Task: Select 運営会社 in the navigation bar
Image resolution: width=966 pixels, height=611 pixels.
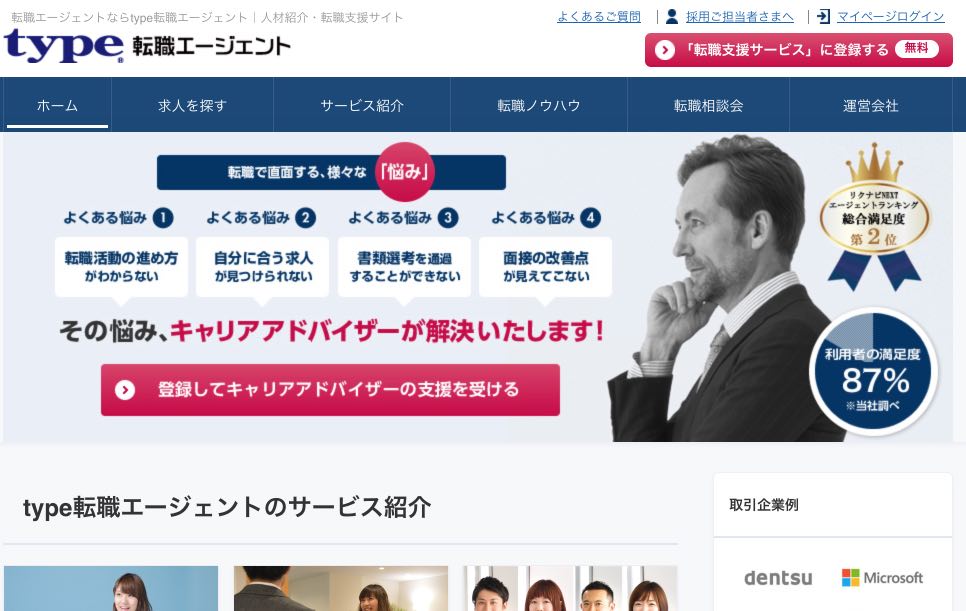Action: coord(871,105)
